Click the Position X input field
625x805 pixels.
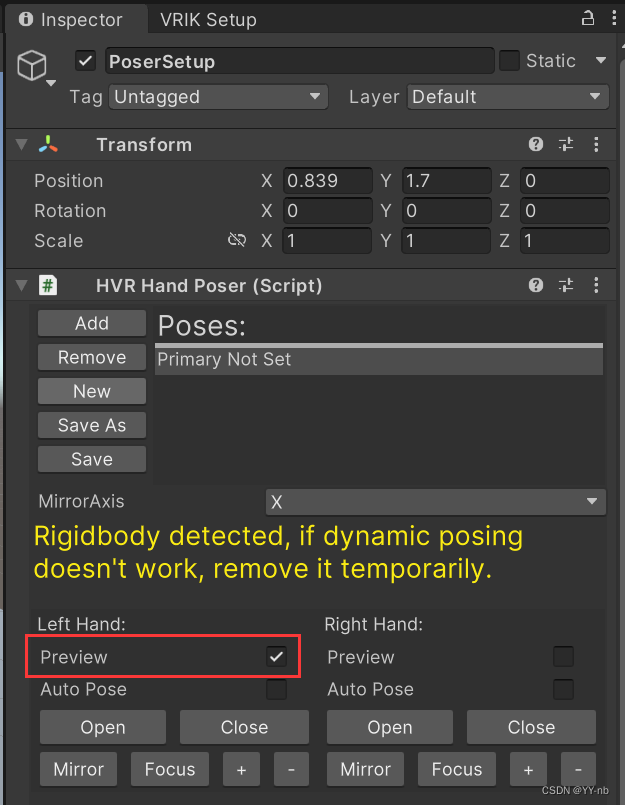pos(327,181)
